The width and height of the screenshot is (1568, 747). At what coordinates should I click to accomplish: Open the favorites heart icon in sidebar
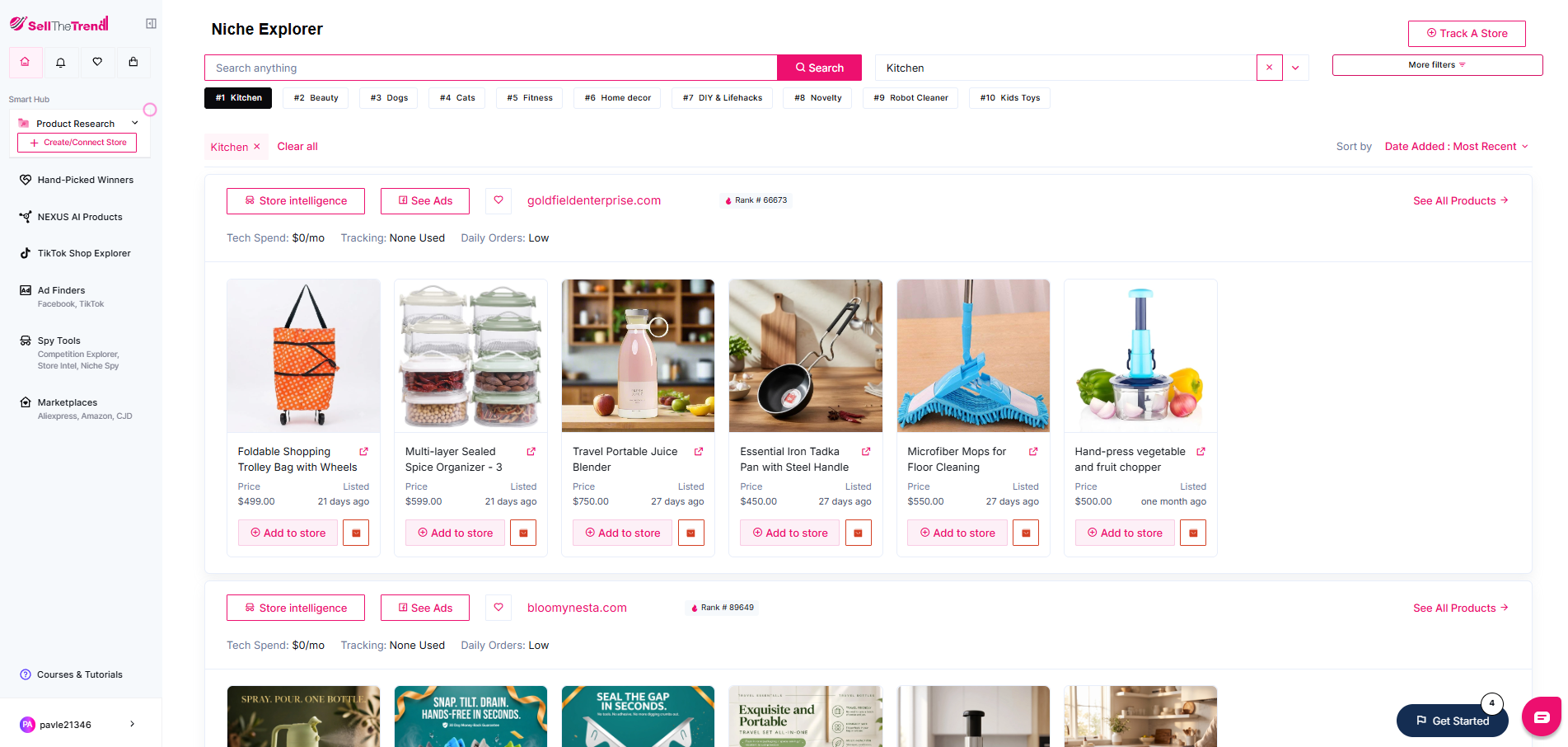(97, 62)
